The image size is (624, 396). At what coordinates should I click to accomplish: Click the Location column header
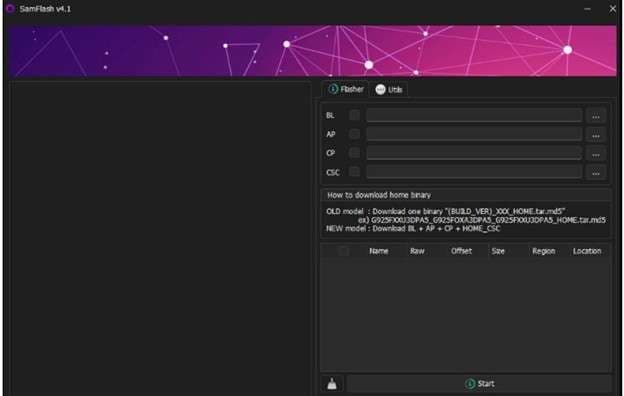[x=587, y=251]
